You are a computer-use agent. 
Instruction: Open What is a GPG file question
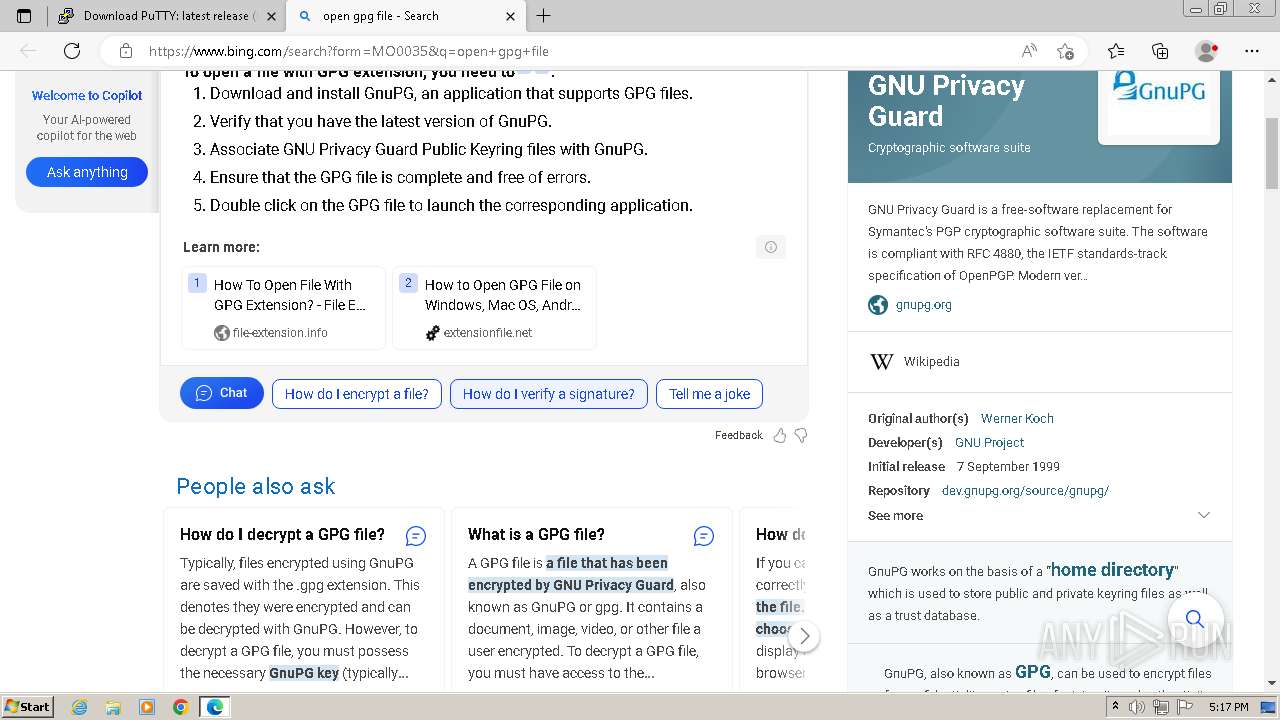(536, 535)
